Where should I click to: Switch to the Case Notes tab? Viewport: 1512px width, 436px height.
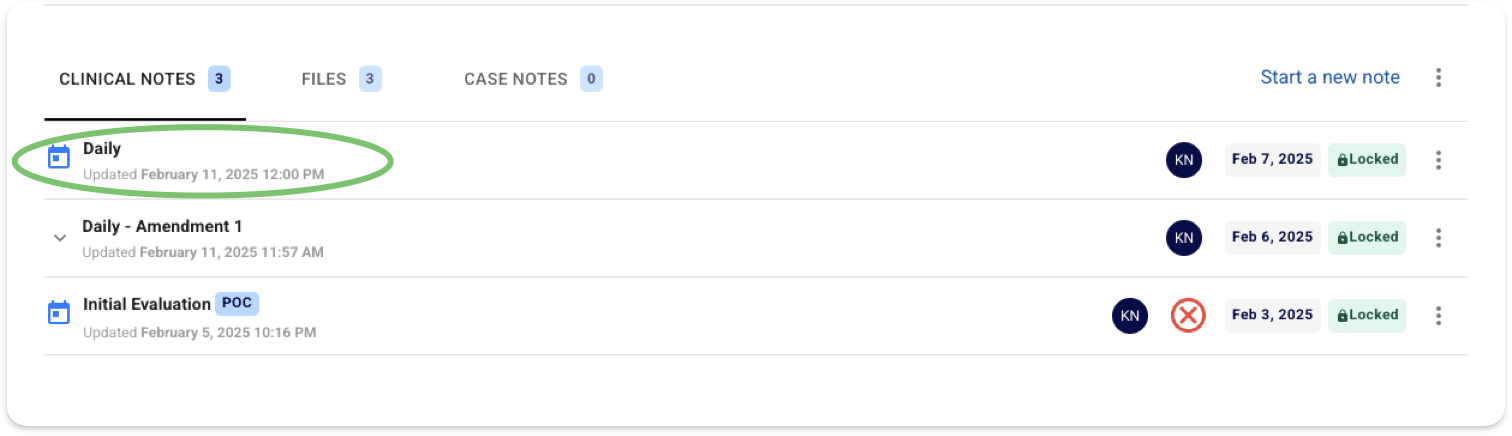pos(533,79)
